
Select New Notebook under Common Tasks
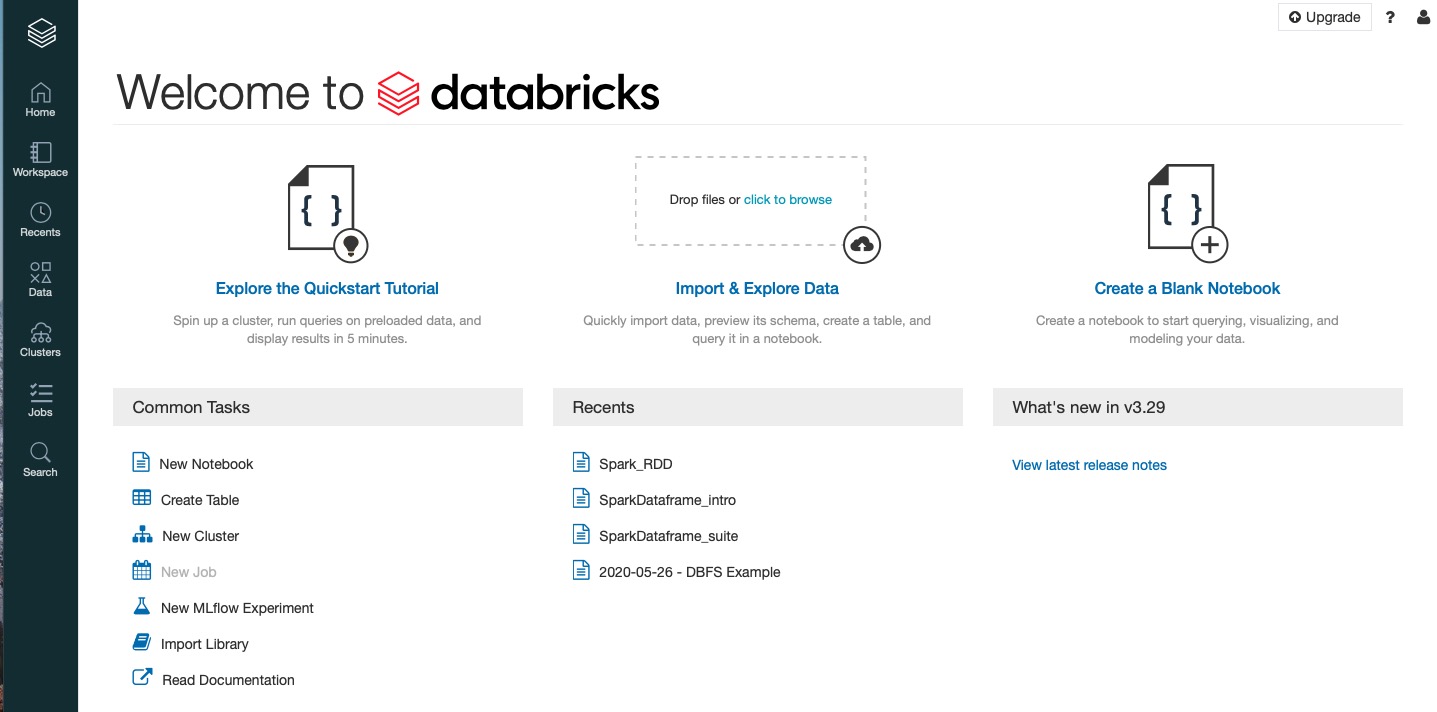click(193, 463)
